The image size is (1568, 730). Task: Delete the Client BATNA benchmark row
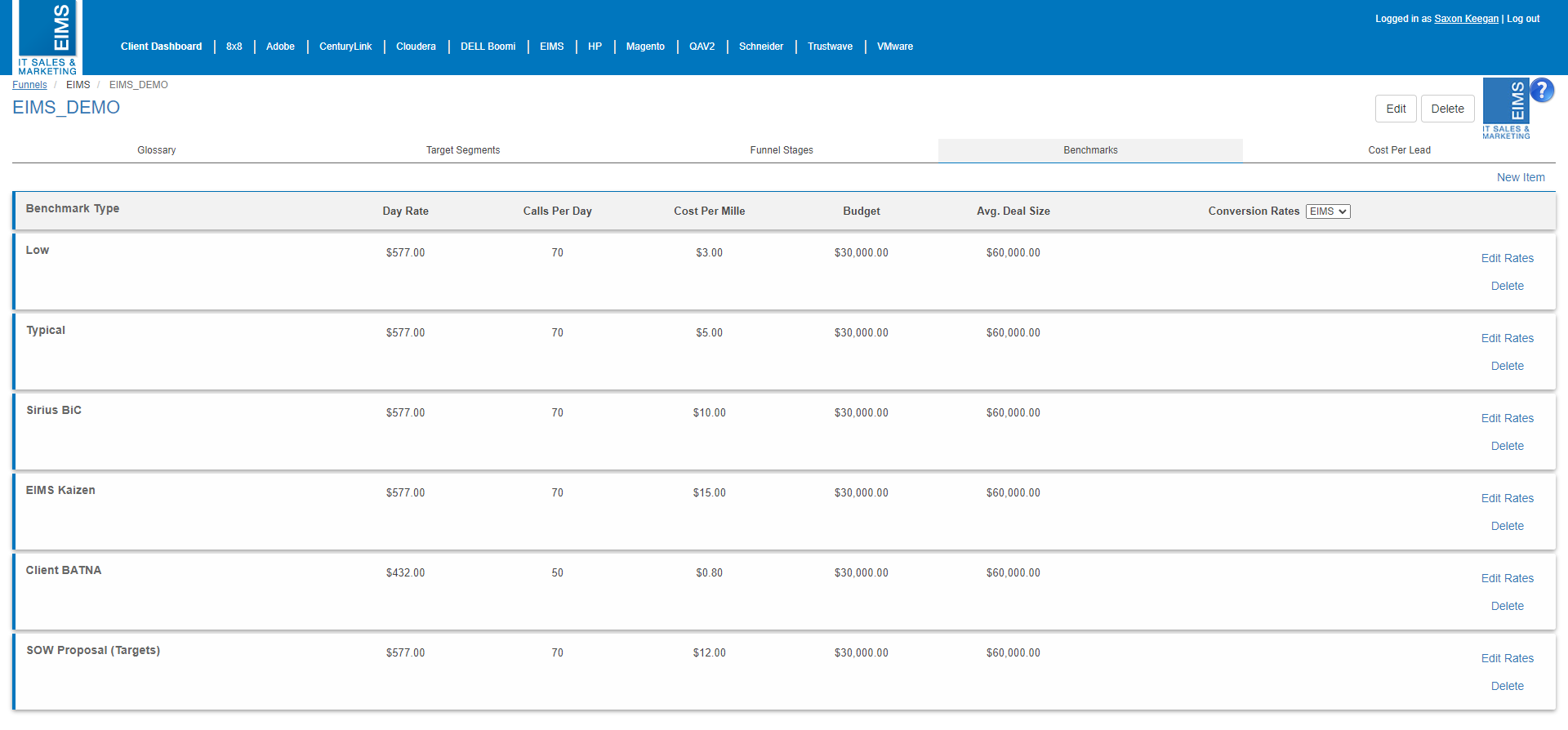[1508, 606]
